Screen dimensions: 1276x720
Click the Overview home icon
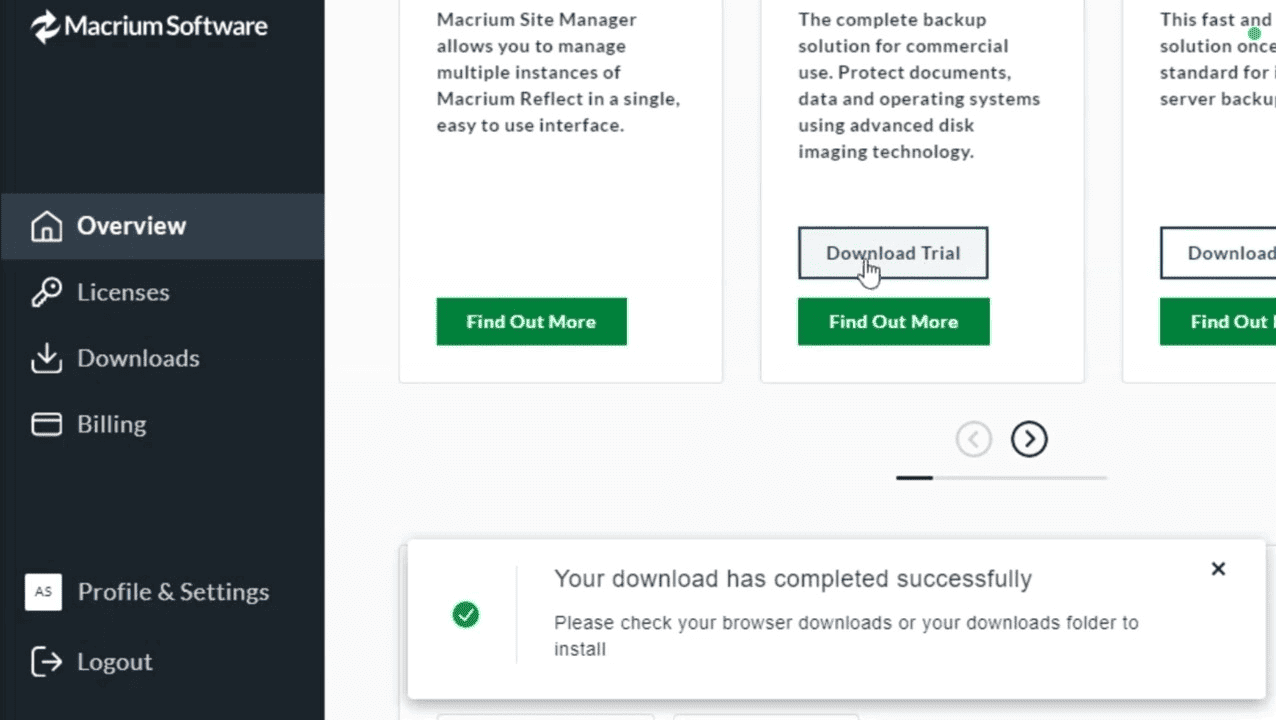click(x=46, y=226)
